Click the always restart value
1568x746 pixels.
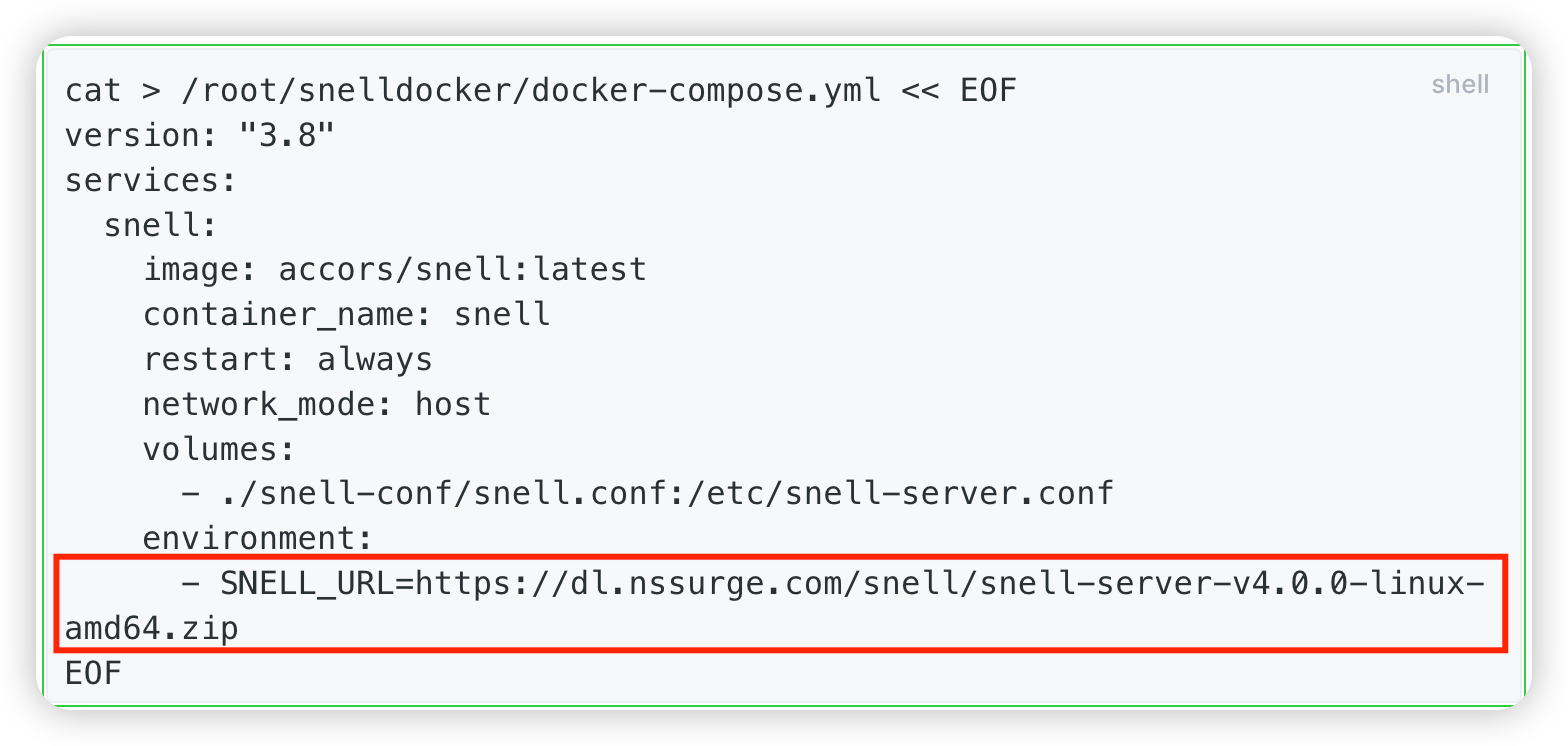click(x=374, y=359)
